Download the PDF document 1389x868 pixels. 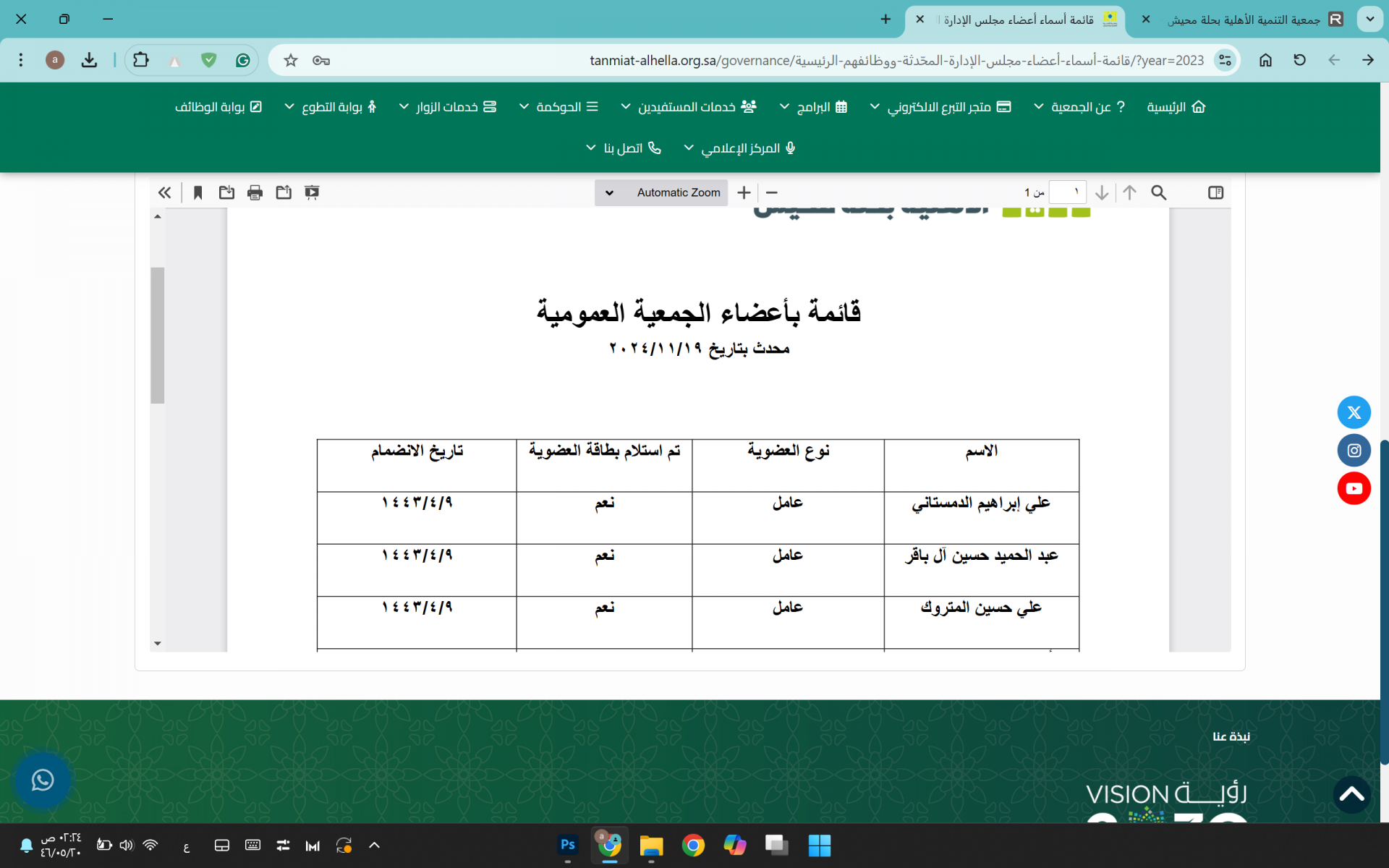(226, 192)
